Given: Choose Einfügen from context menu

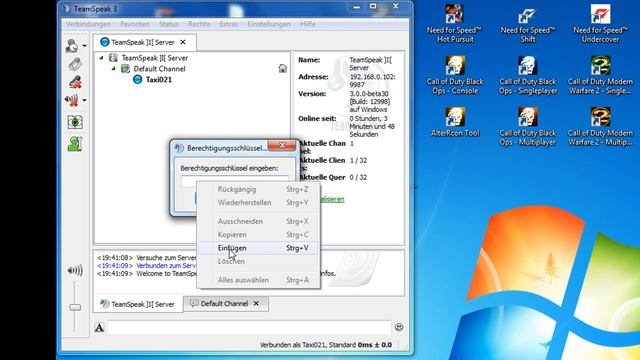Looking at the screenshot, I should click(x=258, y=248).
